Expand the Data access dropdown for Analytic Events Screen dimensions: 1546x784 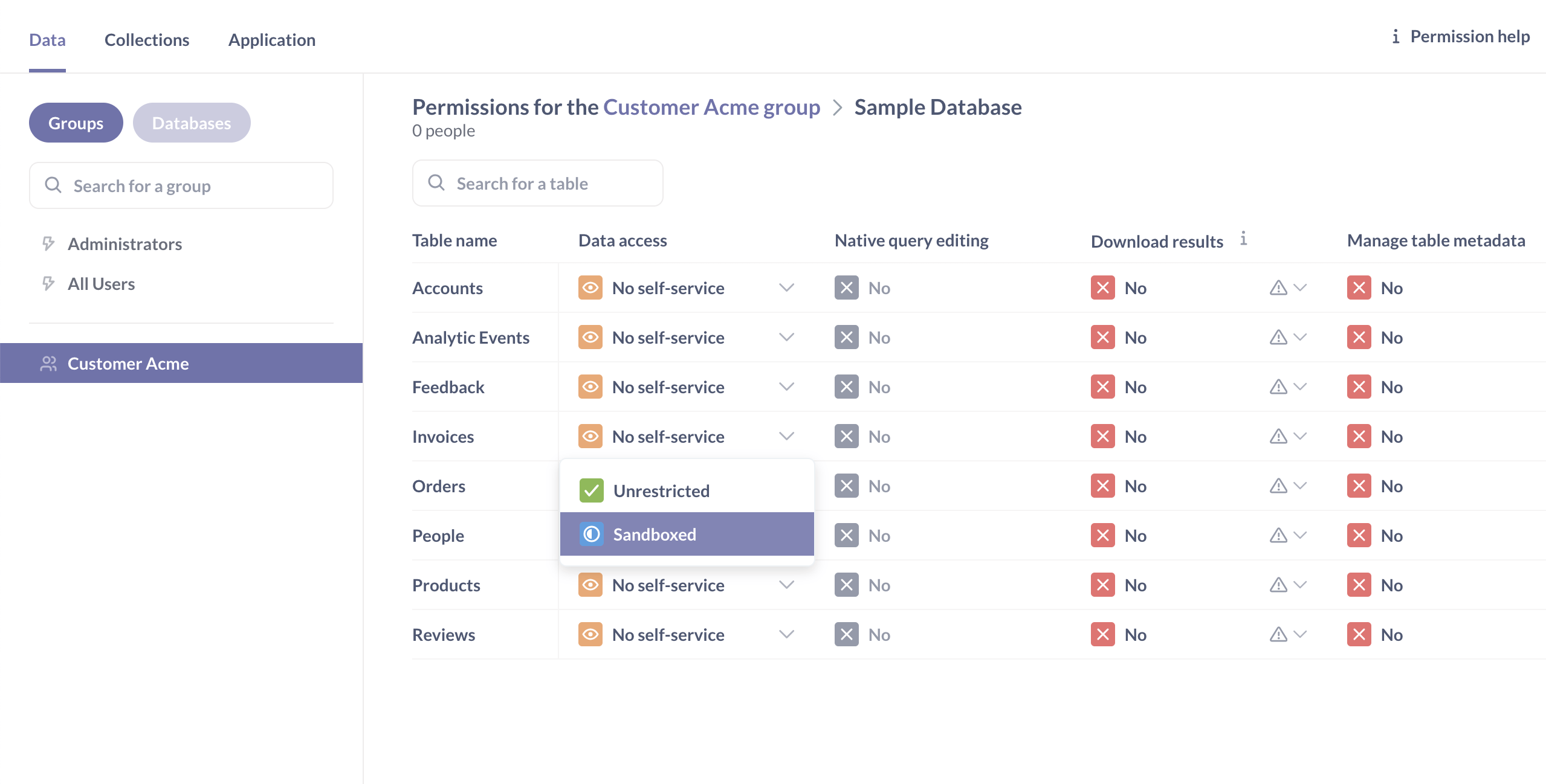(786, 338)
